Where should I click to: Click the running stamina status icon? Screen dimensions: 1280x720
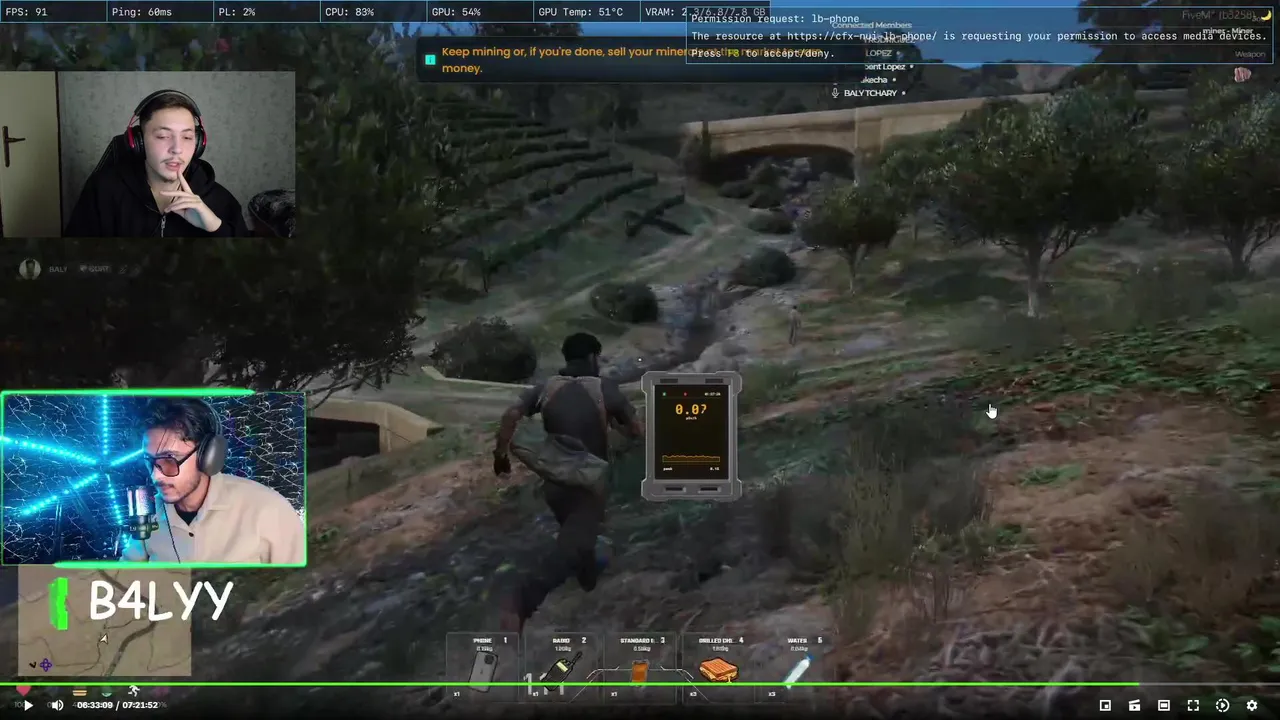pyautogui.click(x=133, y=691)
